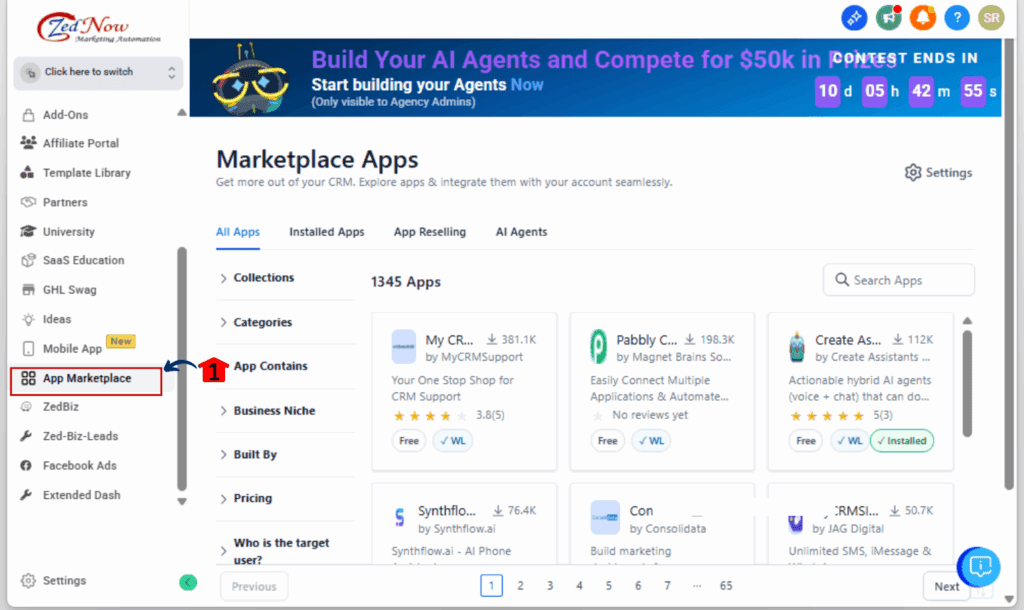Click sidebar scroll up arrow
The image size is (1024, 610).
point(182,113)
